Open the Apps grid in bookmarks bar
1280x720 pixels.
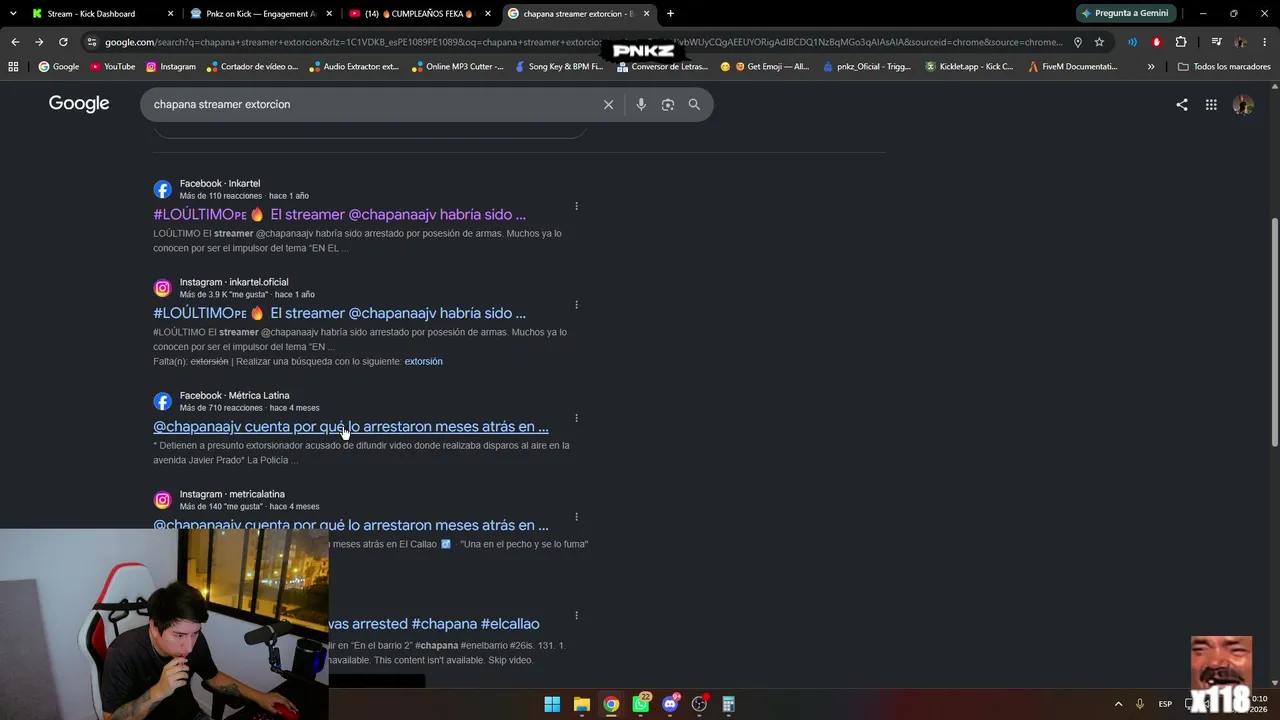[13, 67]
